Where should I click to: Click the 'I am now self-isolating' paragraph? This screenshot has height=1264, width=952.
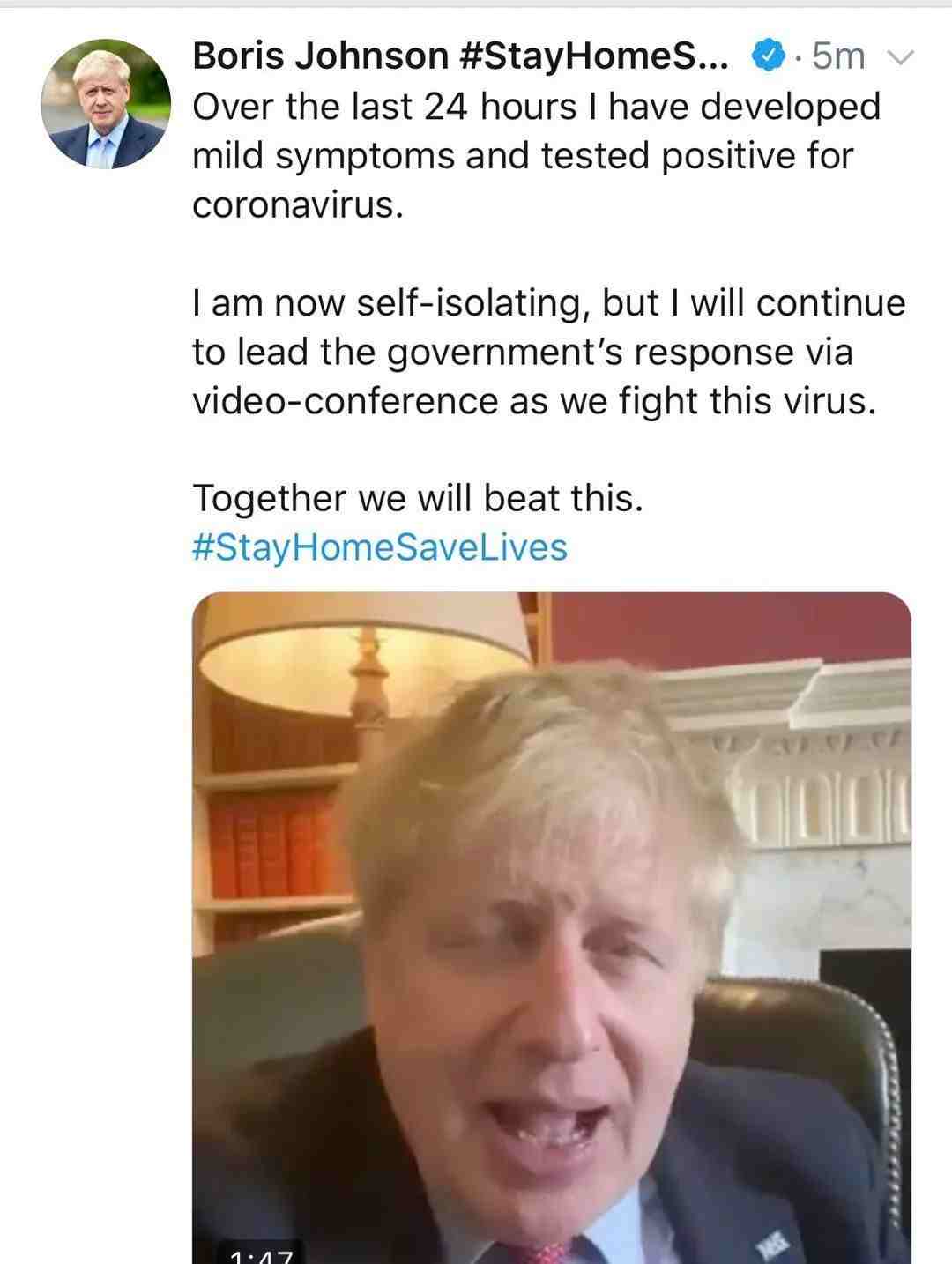548,352
